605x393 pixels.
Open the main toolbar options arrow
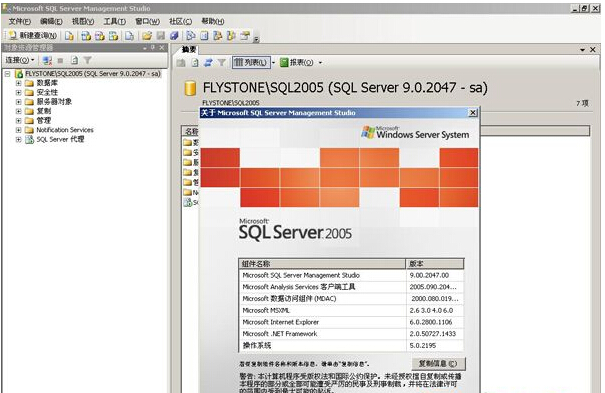pyautogui.click(x=256, y=39)
